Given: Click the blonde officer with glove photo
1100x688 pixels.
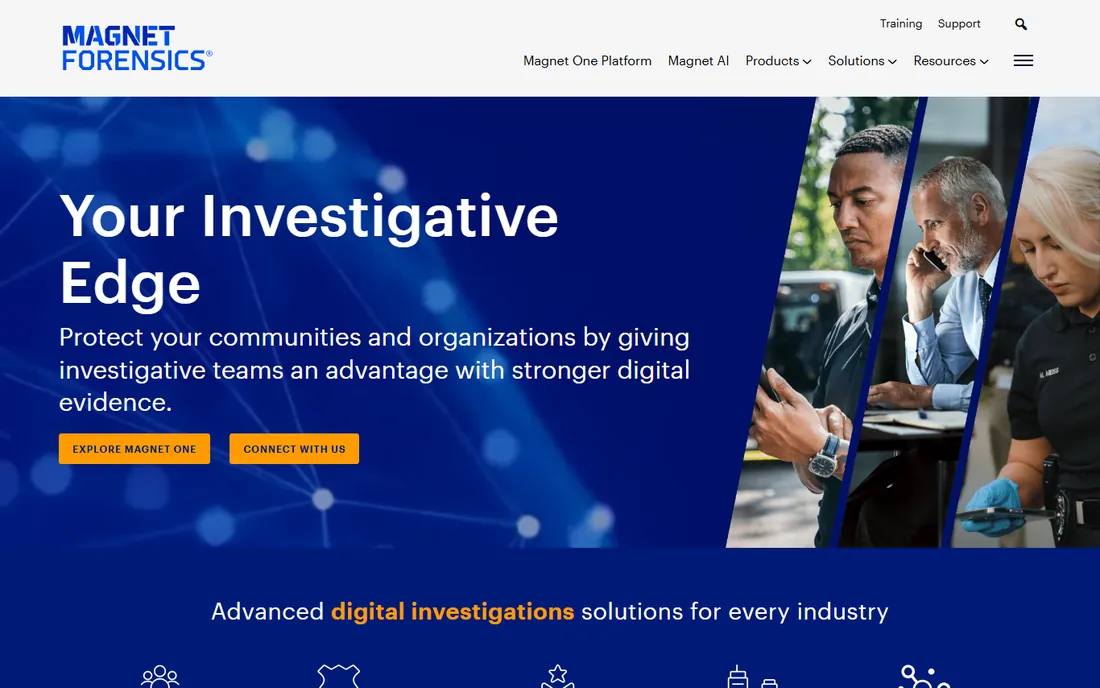Looking at the screenshot, I should click(1028, 323).
